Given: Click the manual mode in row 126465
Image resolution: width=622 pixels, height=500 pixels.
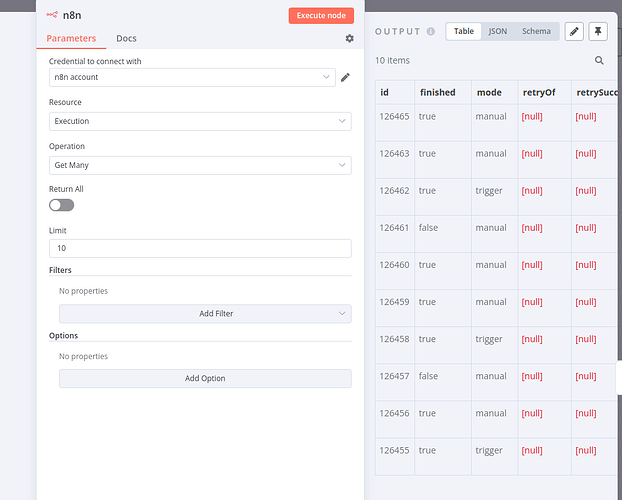Looking at the screenshot, I should pyautogui.click(x=491, y=116).
